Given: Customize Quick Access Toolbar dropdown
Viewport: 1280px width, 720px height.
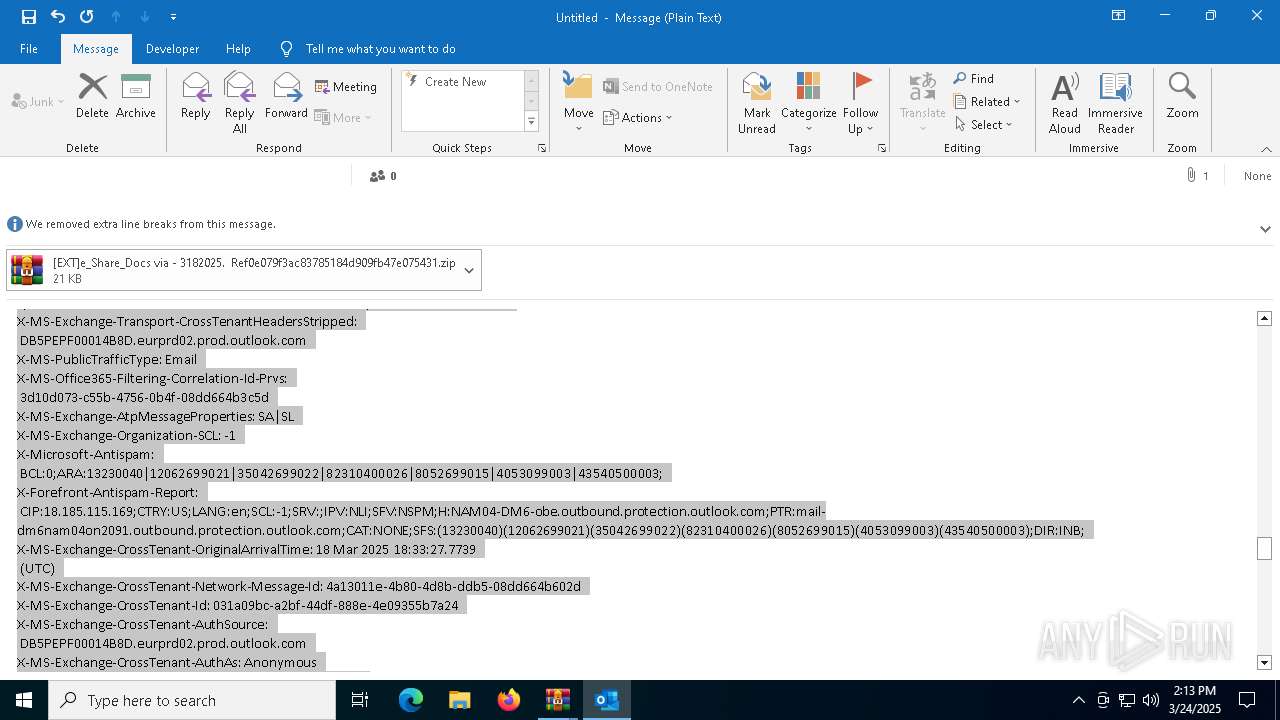Looking at the screenshot, I should click(x=173, y=17).
